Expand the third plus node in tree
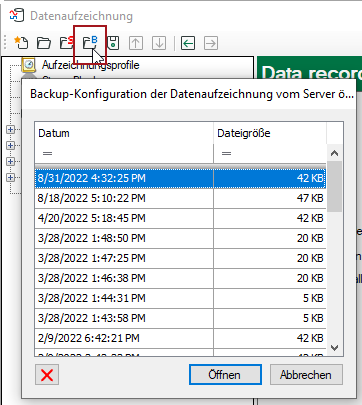Screen dimensions: 362x405 pyautogui.click(x=10, y=161)
